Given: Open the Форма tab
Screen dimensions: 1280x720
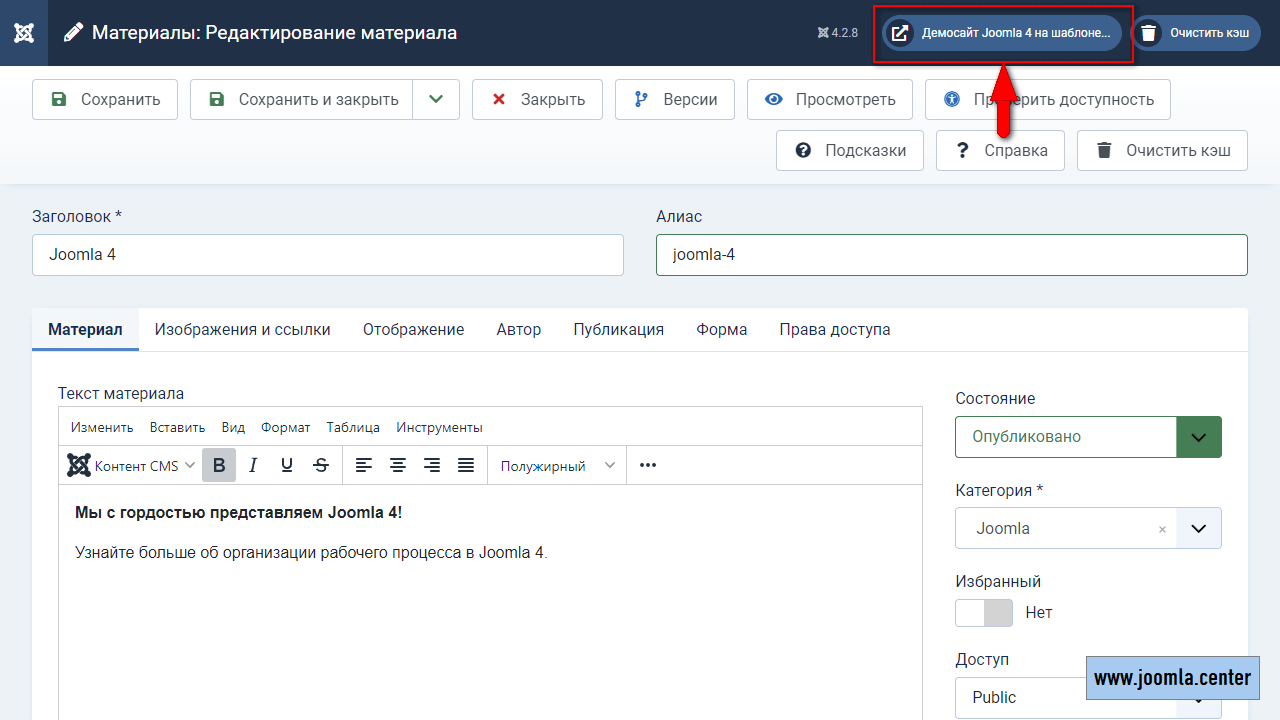Looking at the screenshot, I should tap(722, 329).
